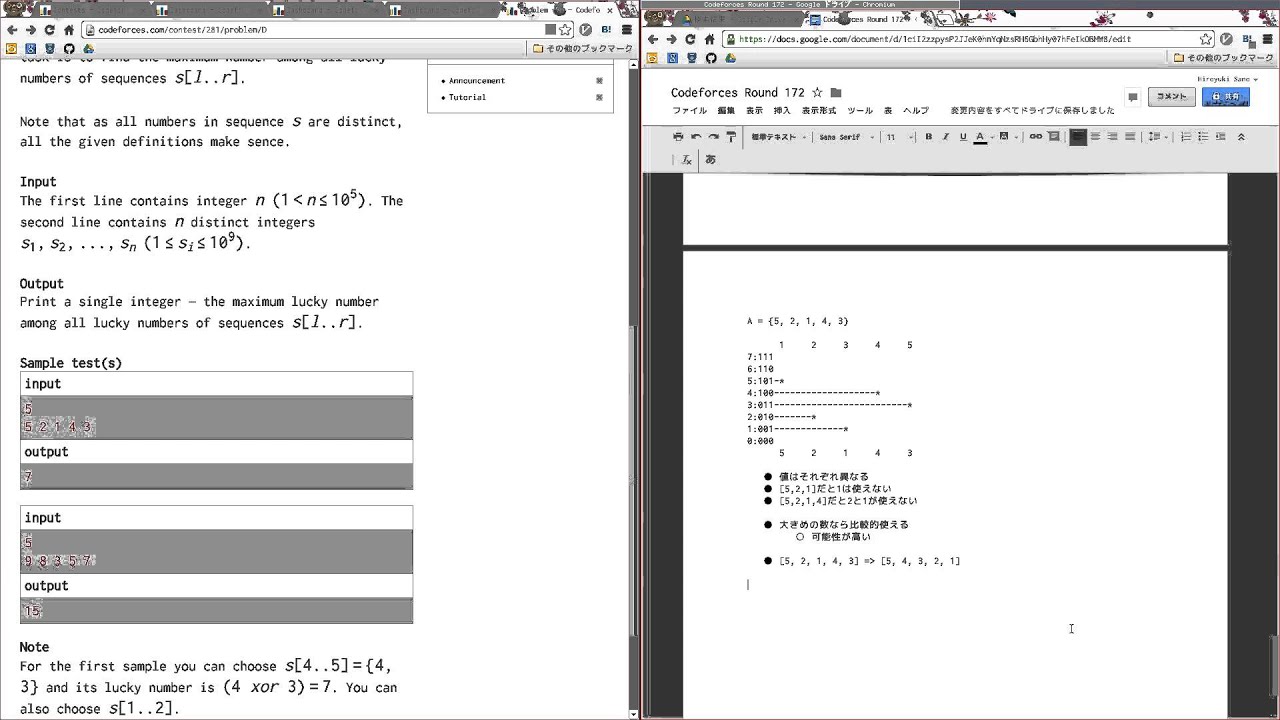The height and width of the screenshot is (720, 1280).
Task: Go back in the Codeforces browser window
Action: click(12, 30)
